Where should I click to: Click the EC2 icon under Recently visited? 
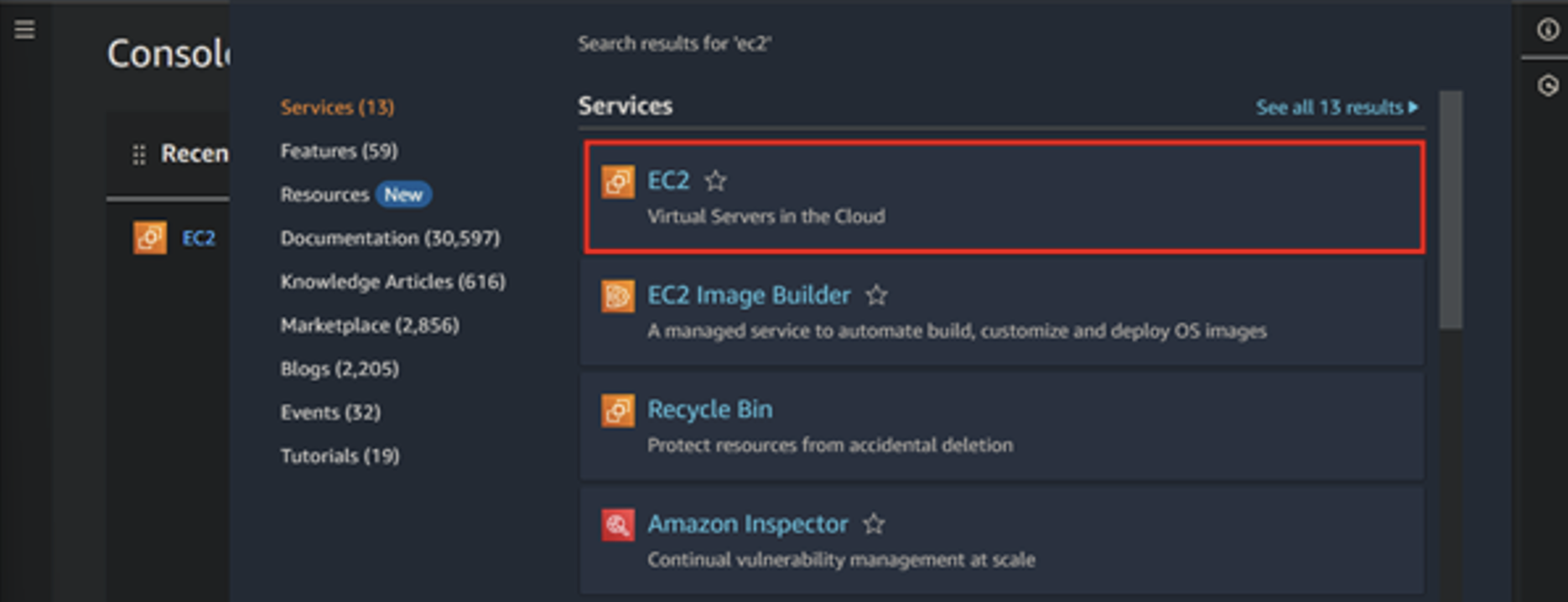[149, 237]
